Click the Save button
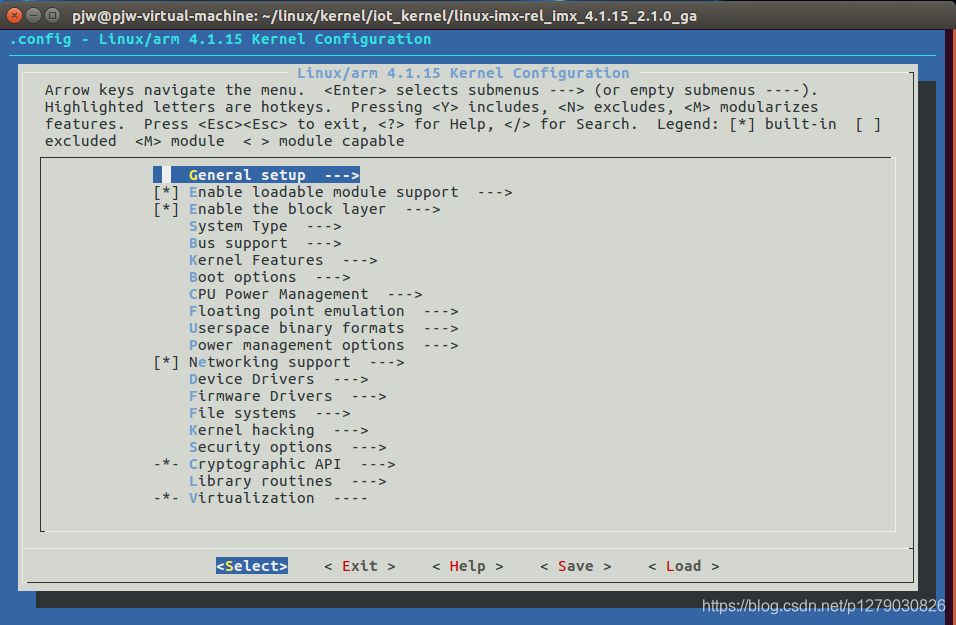Screen dimensions: 956x625 point(576,566)
